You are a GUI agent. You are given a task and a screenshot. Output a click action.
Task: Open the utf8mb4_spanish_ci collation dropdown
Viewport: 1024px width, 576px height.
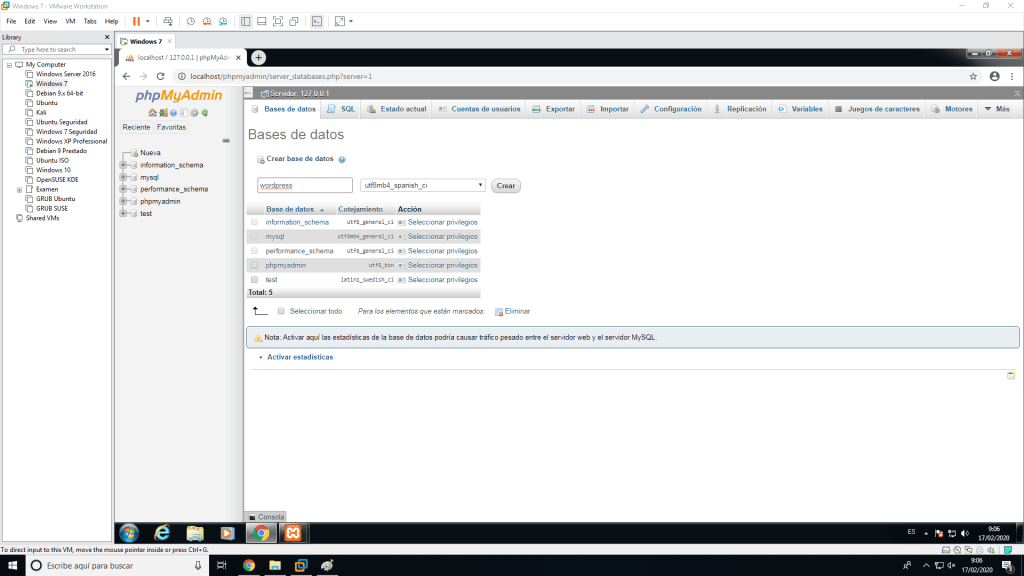[423, 185]
